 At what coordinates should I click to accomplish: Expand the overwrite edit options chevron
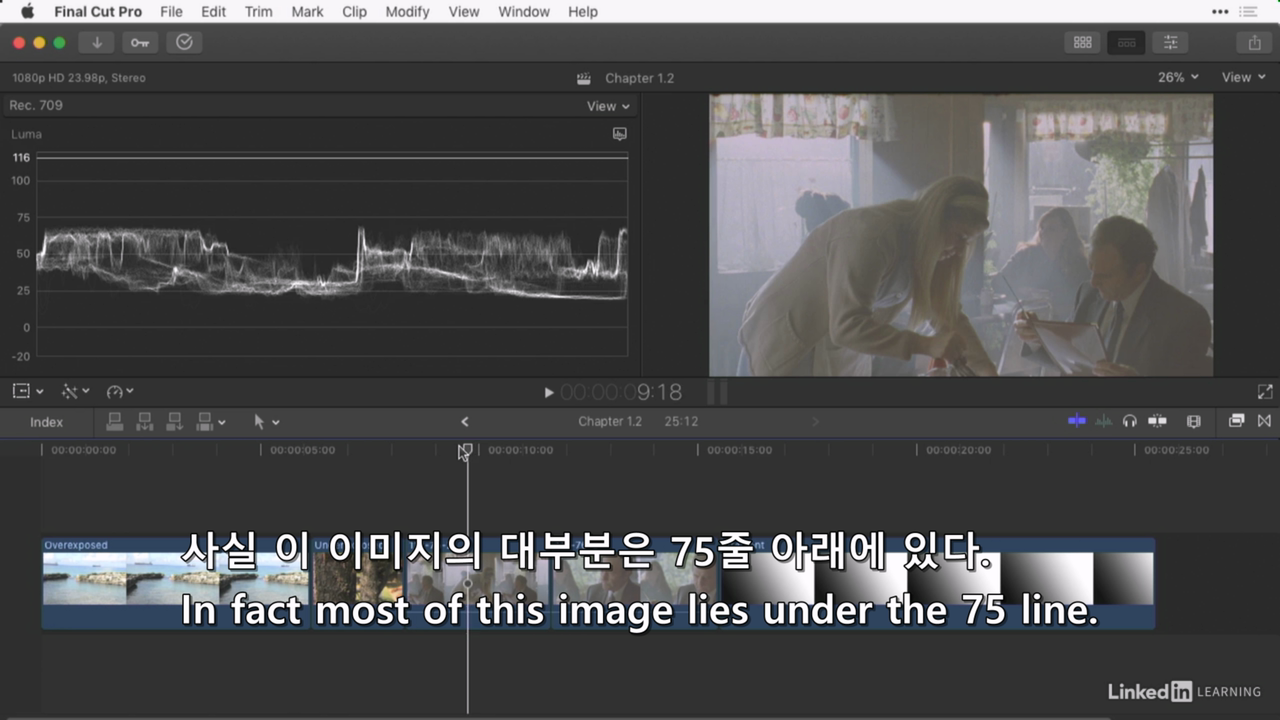tap(221, 423)
